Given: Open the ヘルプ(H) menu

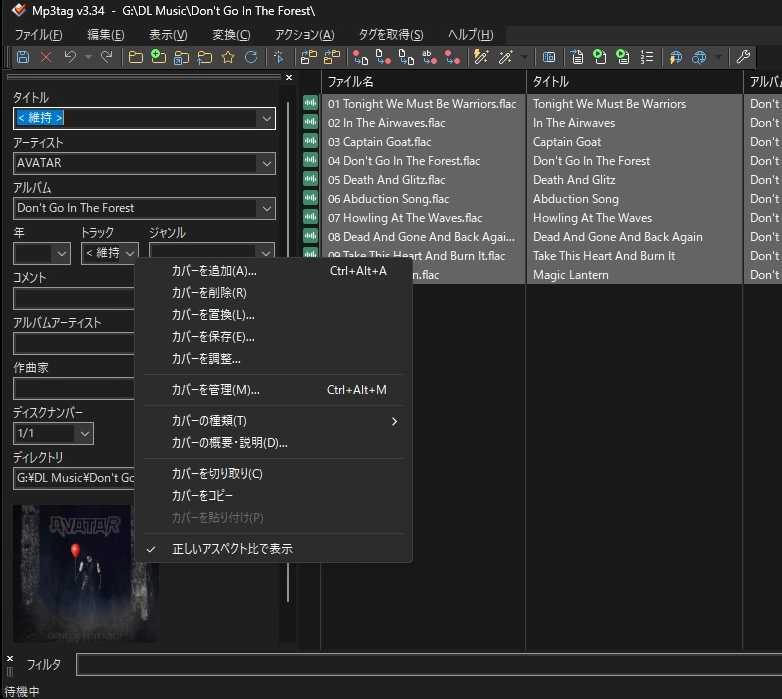Looking at the screenshot, I should click(470, 35).
